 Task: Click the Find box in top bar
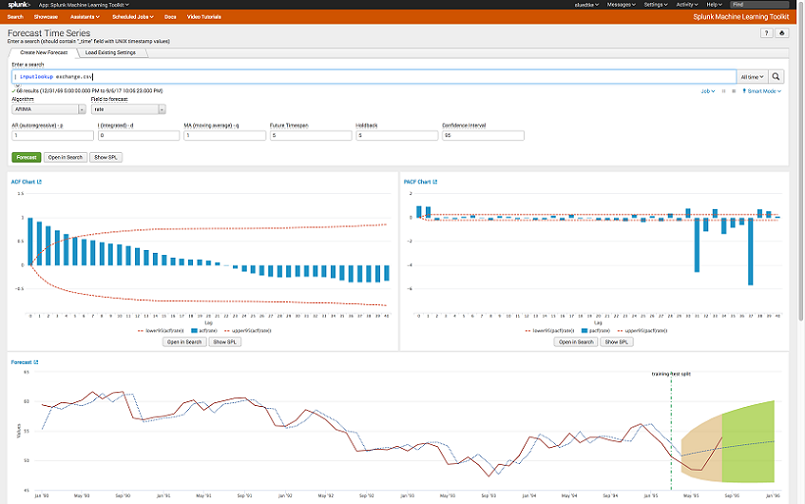click(x=759, y=5)
